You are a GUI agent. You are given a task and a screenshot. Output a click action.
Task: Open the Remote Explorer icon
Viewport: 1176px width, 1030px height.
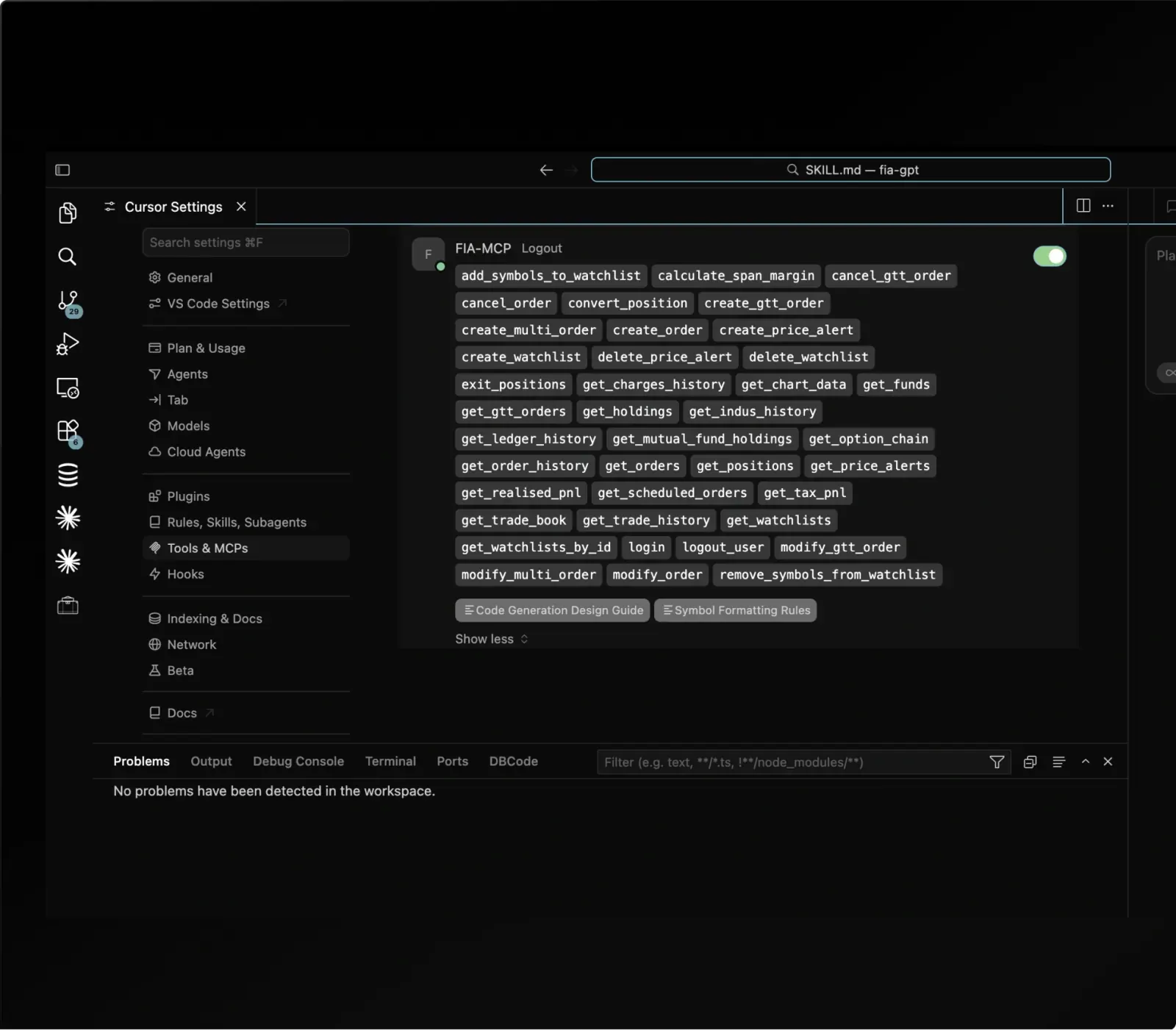(x=68, y=387)
